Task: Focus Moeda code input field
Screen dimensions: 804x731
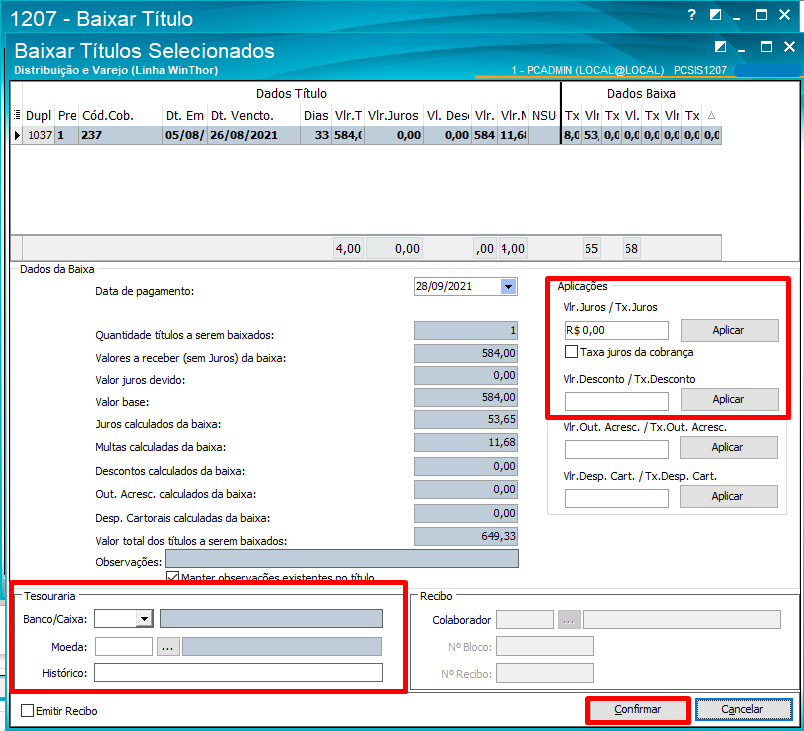Action: point(124,646)
